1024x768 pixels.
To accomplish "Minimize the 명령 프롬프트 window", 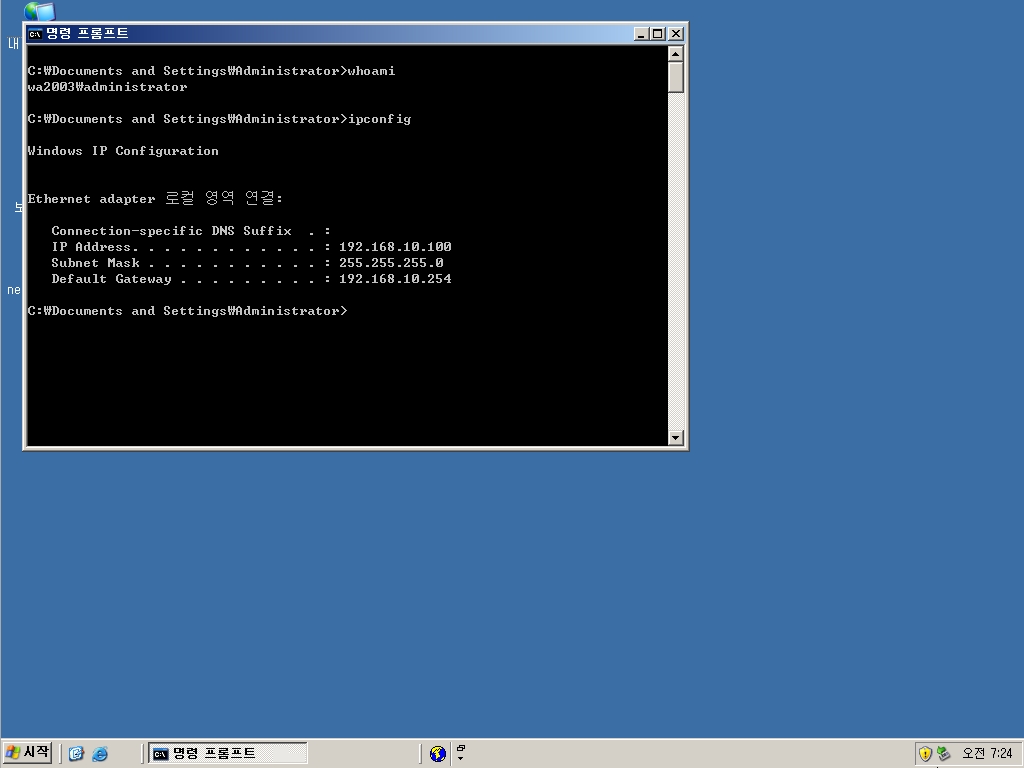I will 641,34.
